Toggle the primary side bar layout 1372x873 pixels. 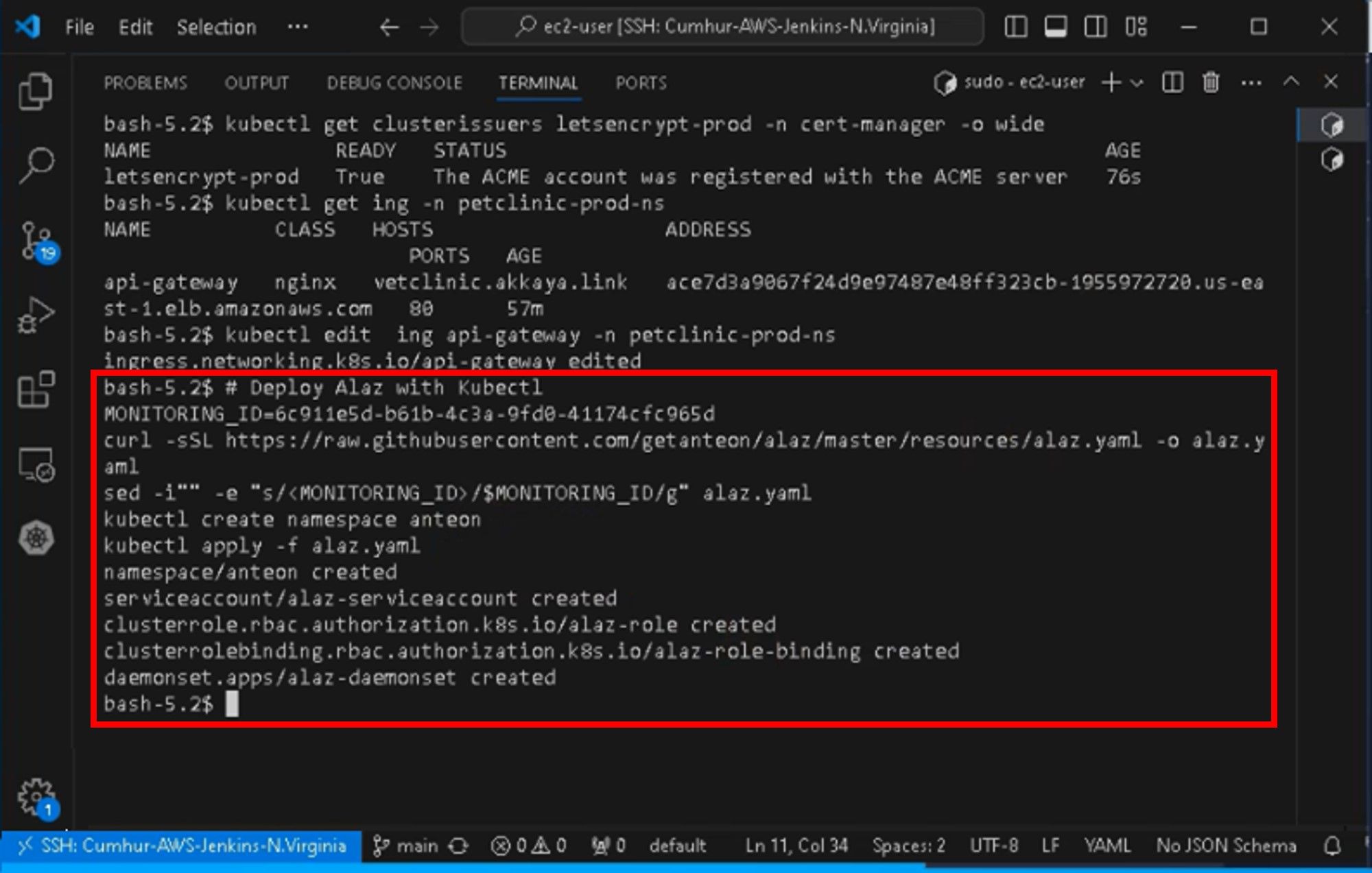1015,27
